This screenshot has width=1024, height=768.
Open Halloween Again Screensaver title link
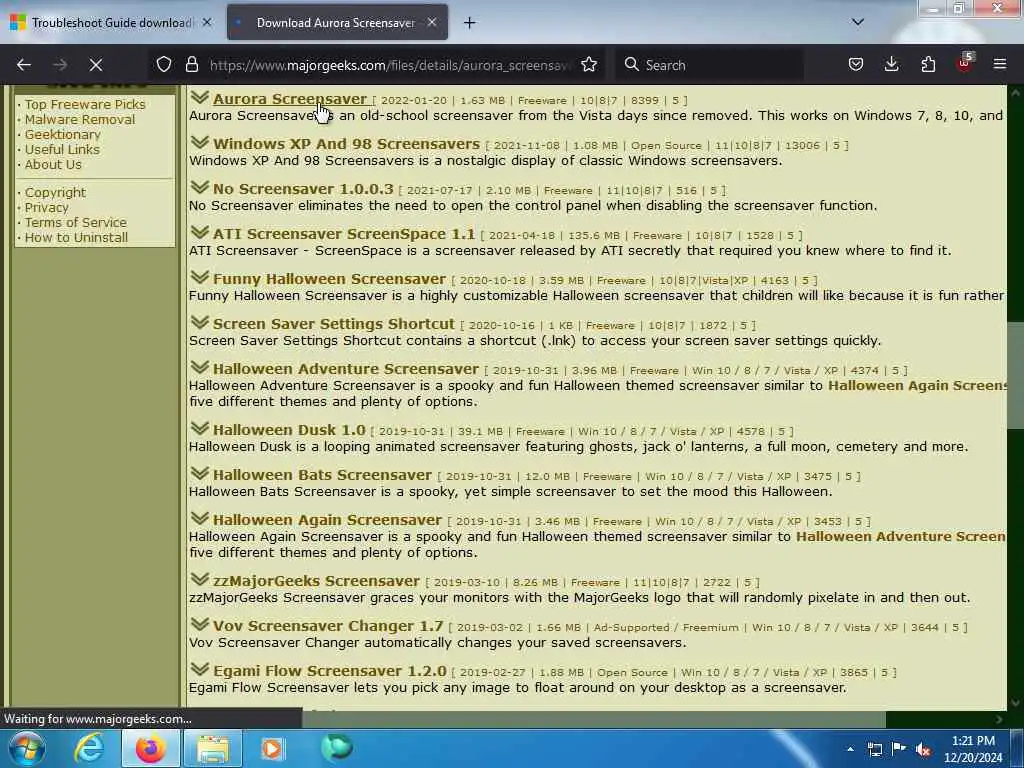(x=327, y=520)
